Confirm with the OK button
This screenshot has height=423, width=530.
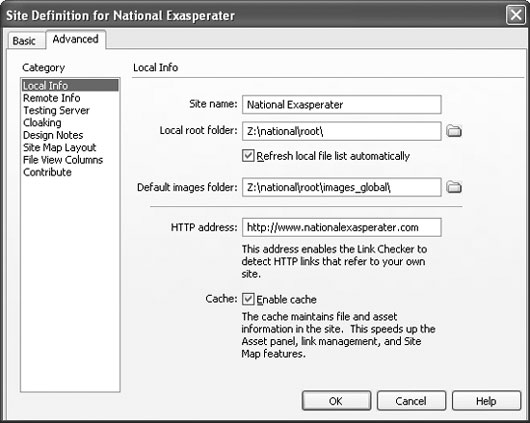[336, 401]
